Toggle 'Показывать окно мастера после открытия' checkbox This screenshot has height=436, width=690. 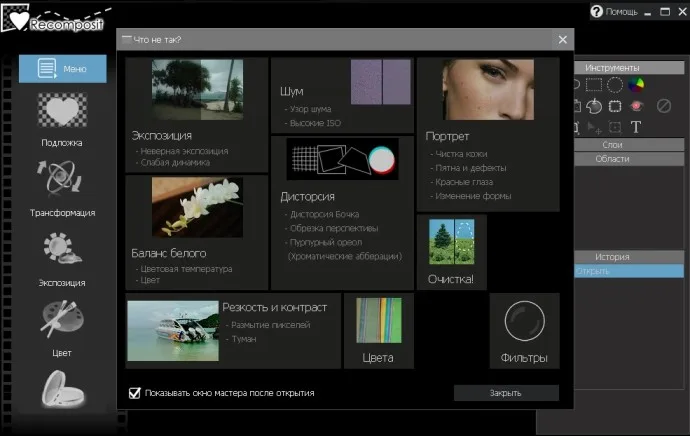pyautogui.click(x=134, y=393)
